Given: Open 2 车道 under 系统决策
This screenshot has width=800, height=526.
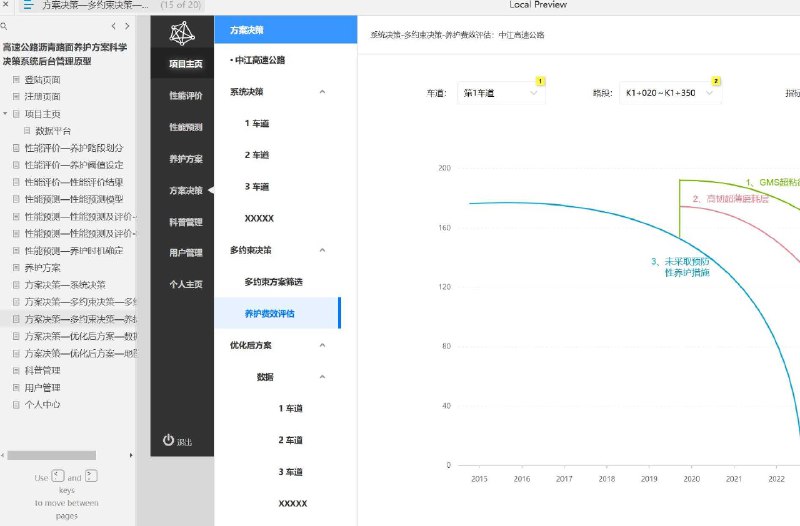Looking at the screenshot, I should [257, 155].
